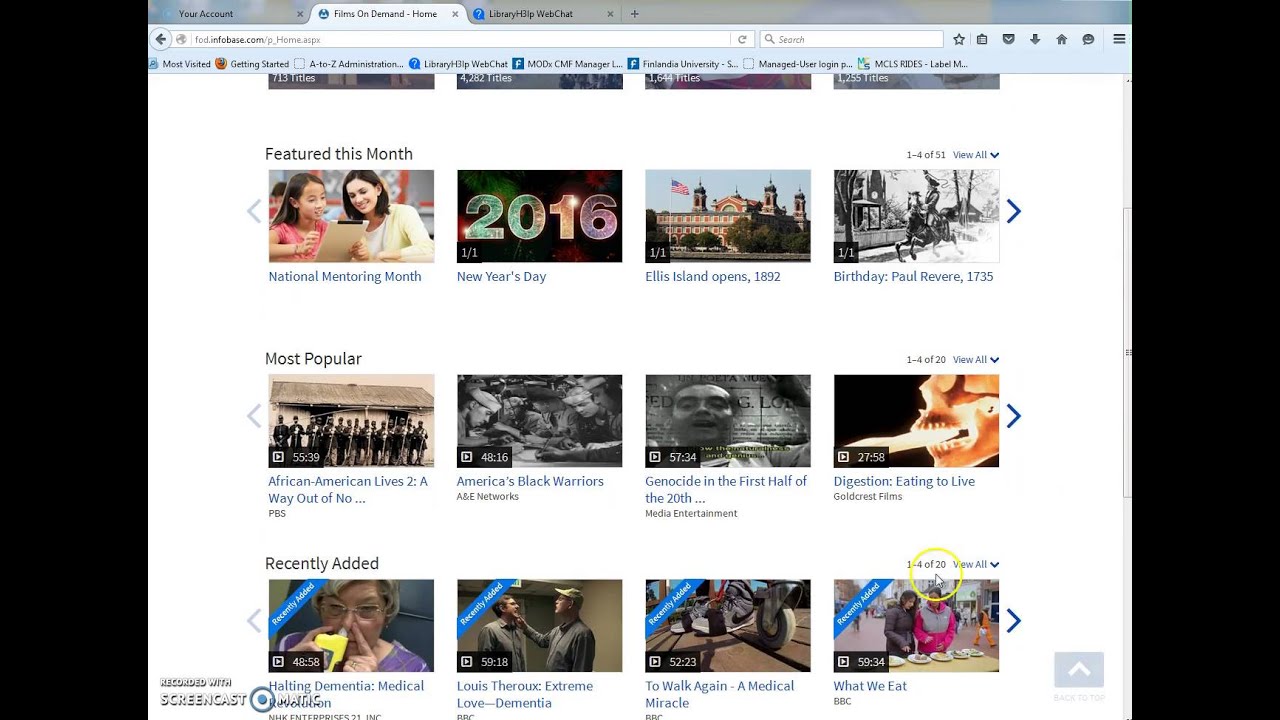Open the A-to-Z Administration bookmark
1280x720 pixels.
(349, 64)
